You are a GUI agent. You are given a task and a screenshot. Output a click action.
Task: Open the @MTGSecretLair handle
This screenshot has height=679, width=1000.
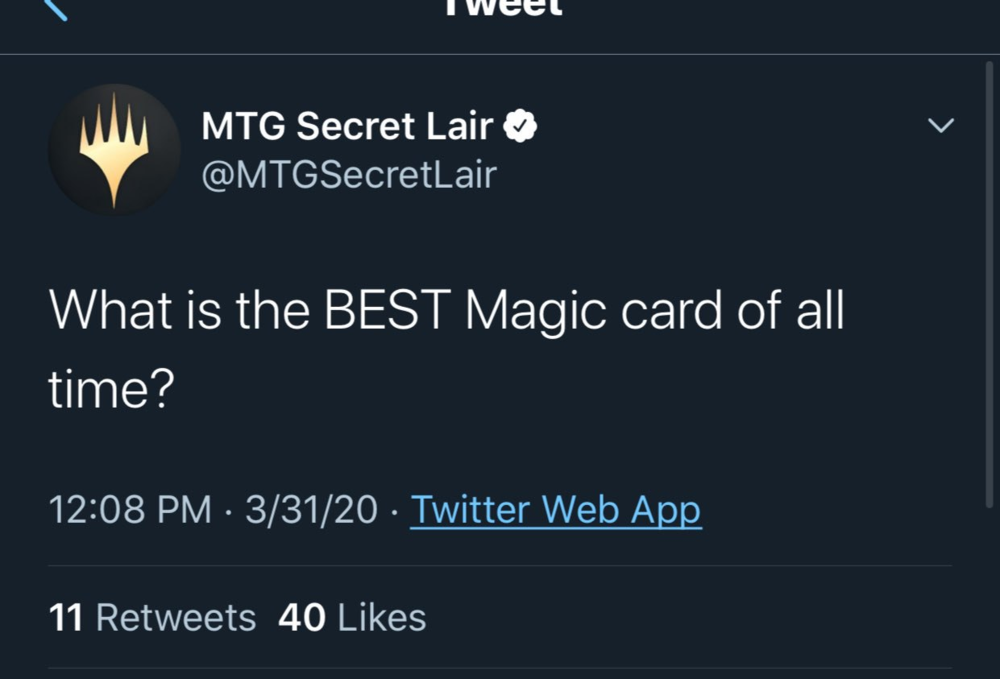pos(349,175)
